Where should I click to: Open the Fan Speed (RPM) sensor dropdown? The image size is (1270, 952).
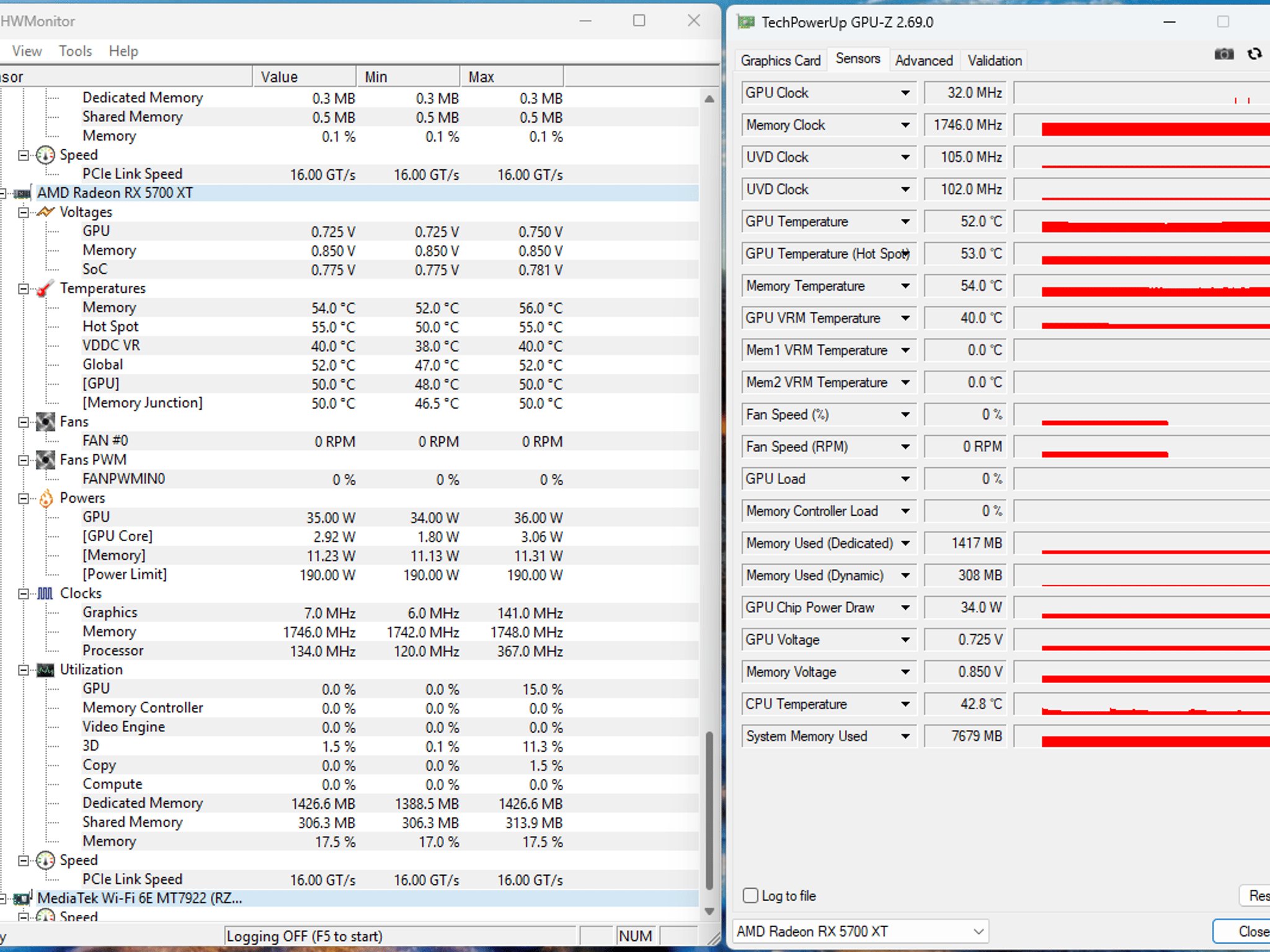coord(905,447)
